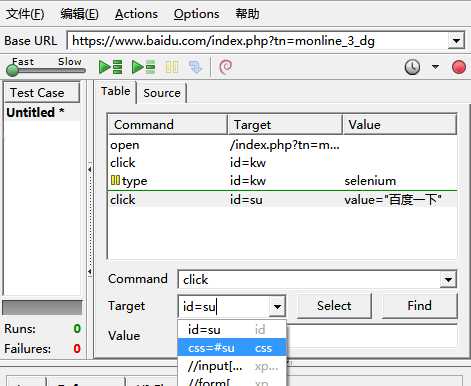Screen dimensions: 471x386
Task: Click the selenium value cell
Action: coord(370,181)
